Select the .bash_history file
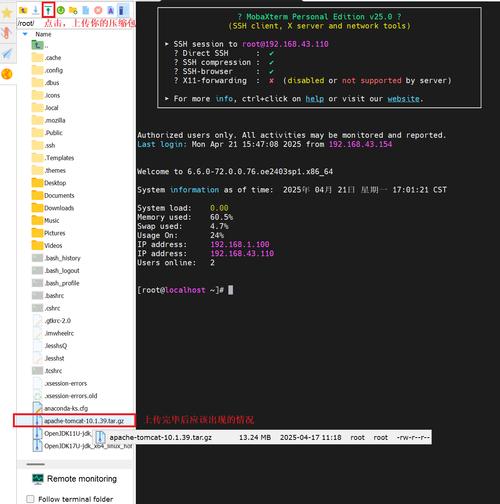 click(x=56, y=258)
